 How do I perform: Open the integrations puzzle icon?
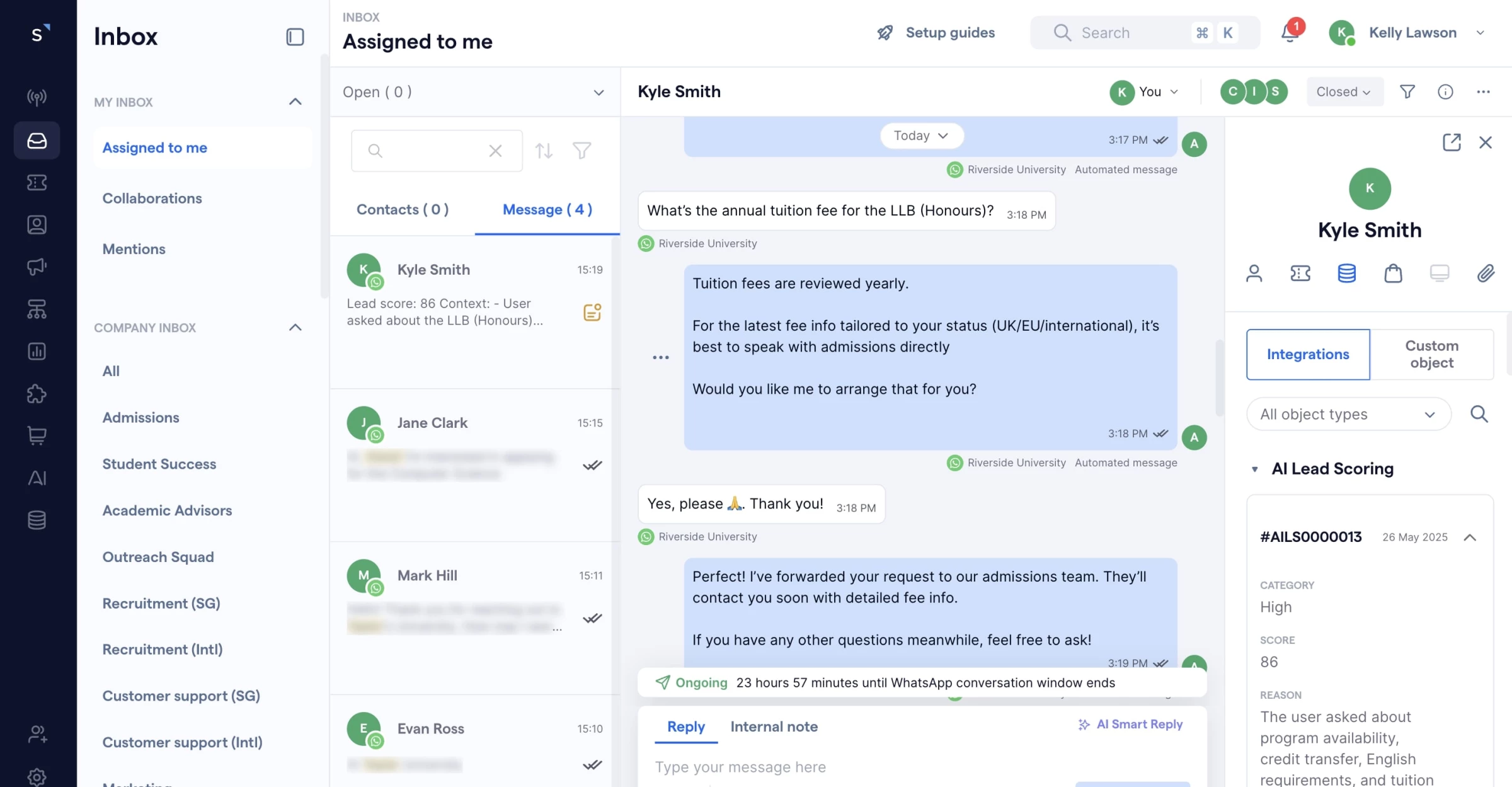[37, 394]
